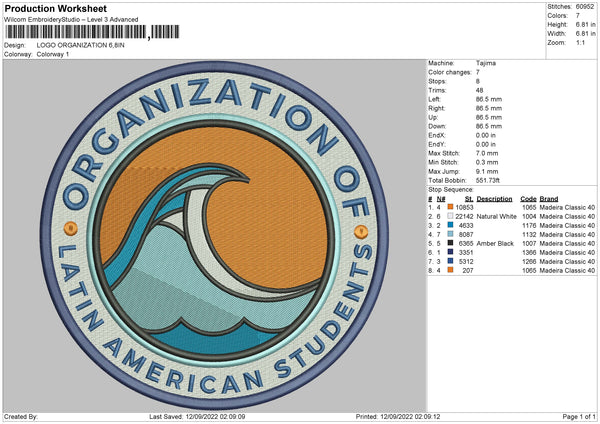Click 'Madeira Classic 40' in the 1366 row
The image size is (600, 424).
coord(567,252)
